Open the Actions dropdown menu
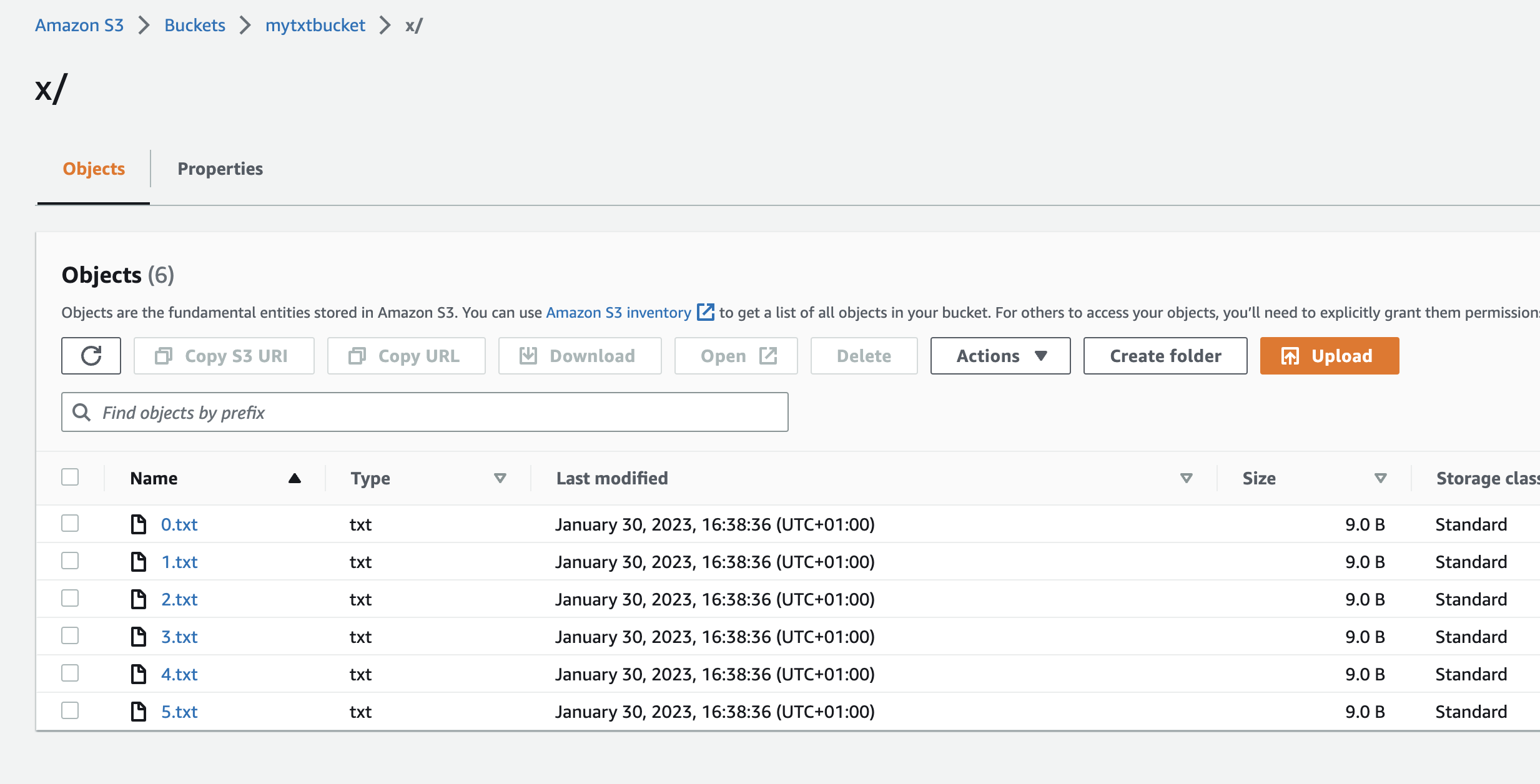The width and height of the screenshot is (1540, 784). 1000,356
